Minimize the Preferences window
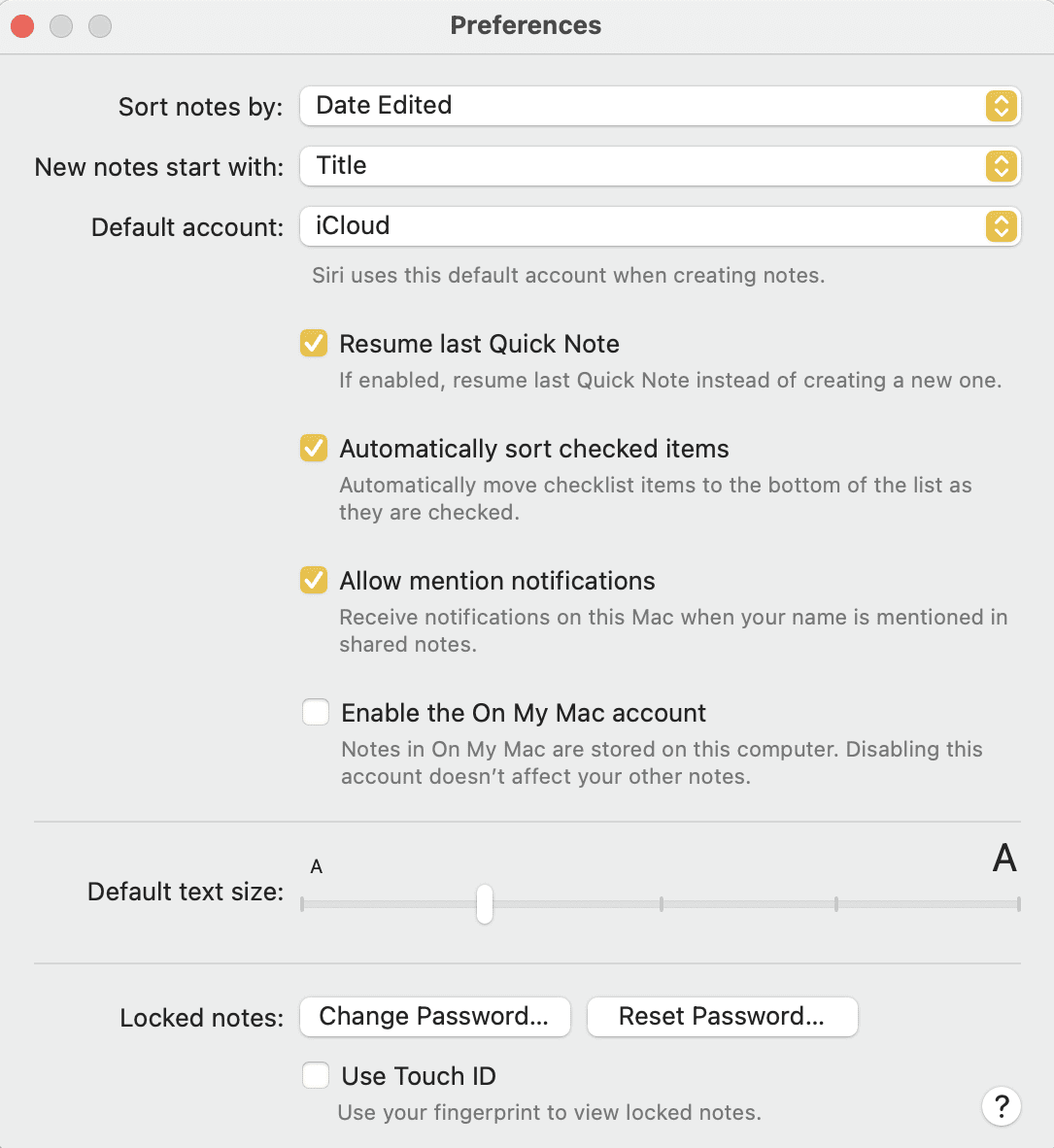This screenshot has height=1148, width=1054. pos(61,26)
